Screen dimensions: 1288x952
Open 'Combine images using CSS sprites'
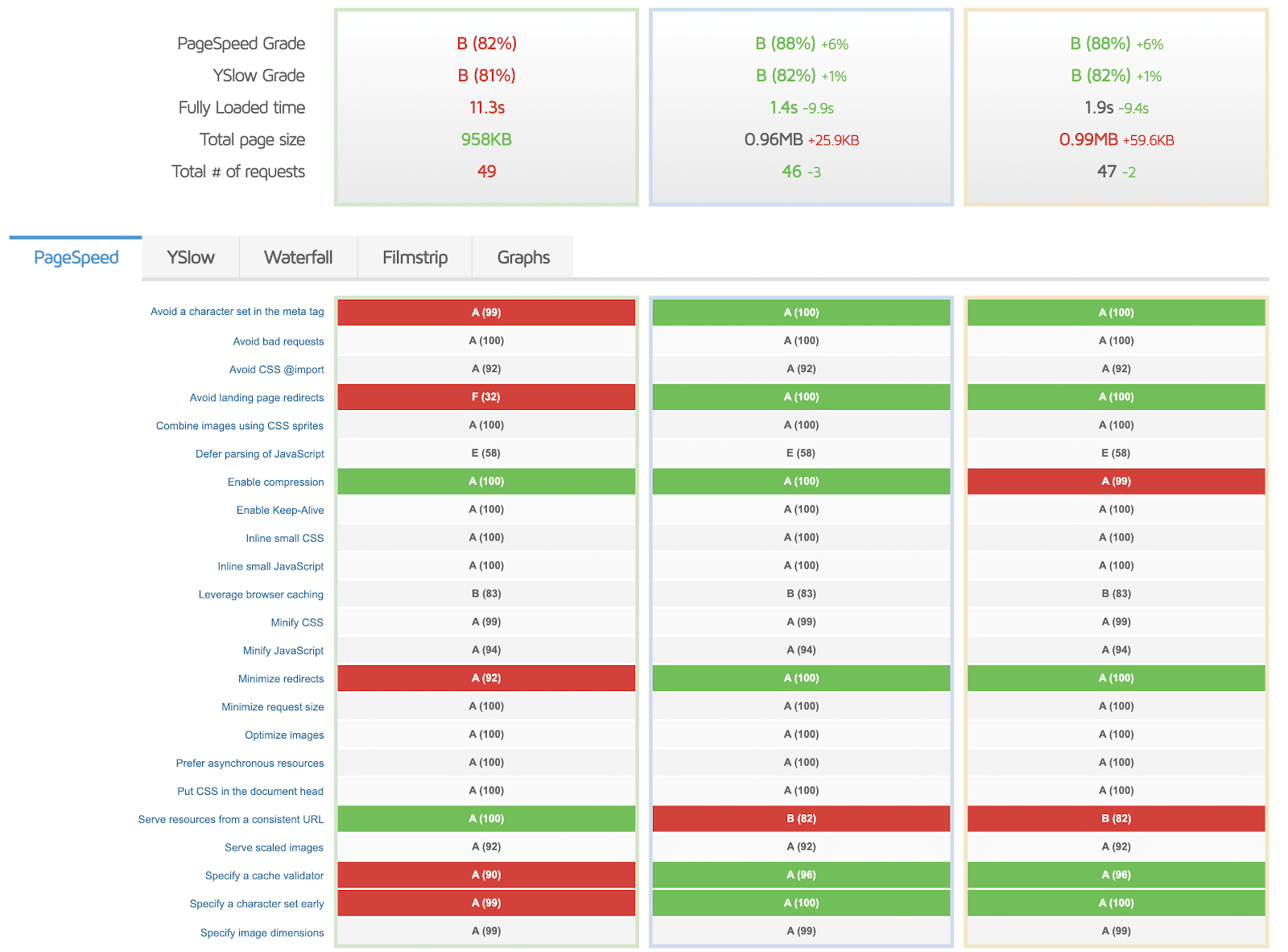(x=239, y=426)
